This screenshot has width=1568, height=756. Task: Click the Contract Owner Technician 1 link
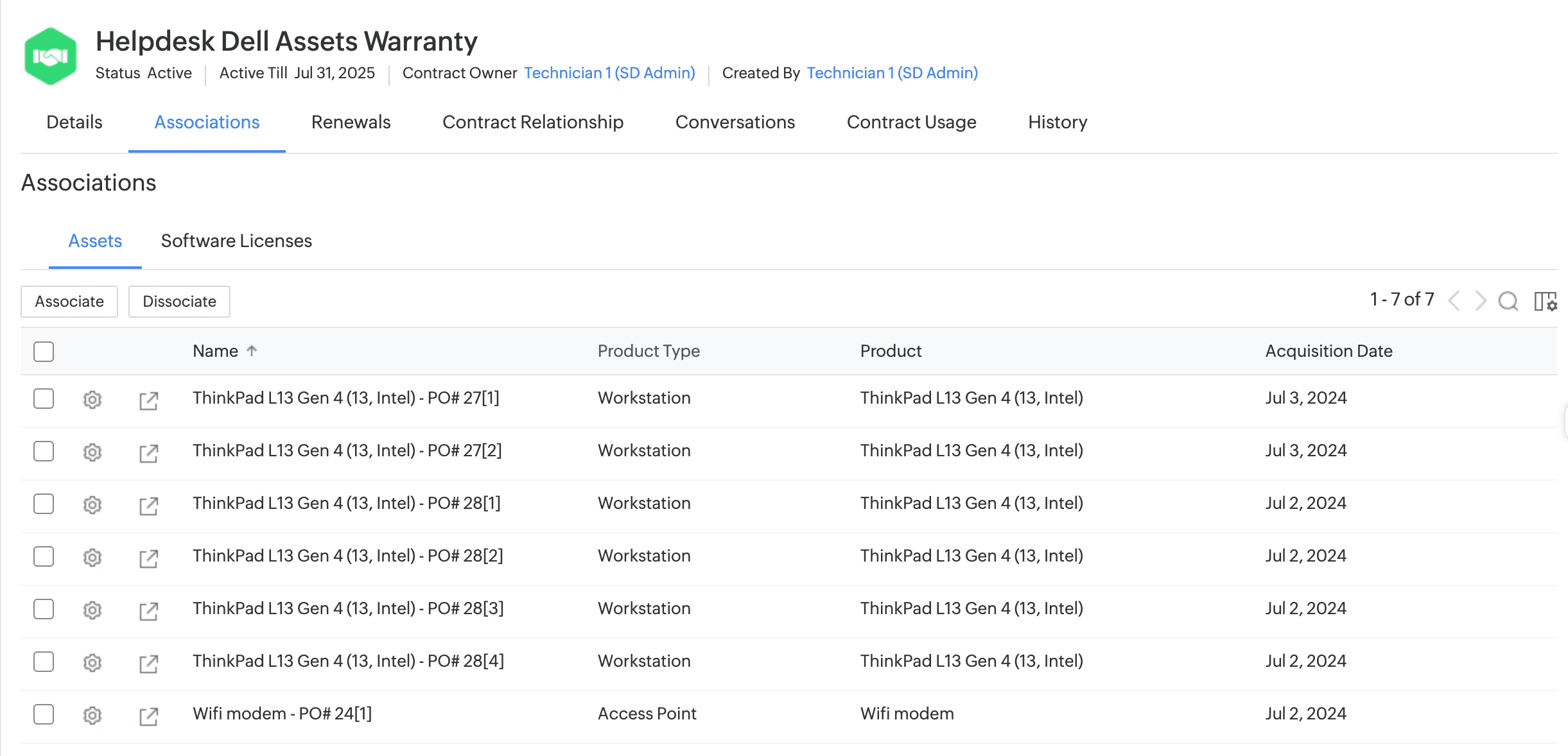(x=609, y=73)
